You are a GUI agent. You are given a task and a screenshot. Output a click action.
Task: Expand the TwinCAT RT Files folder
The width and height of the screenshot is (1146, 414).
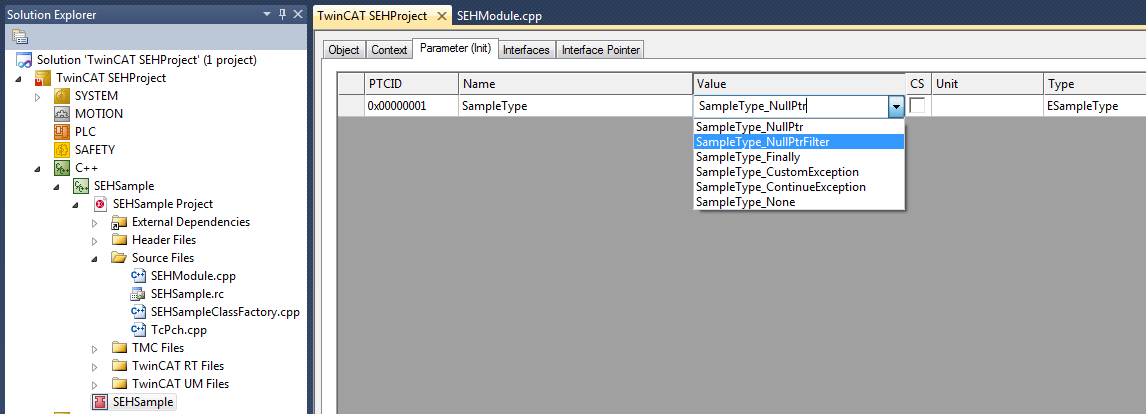(94, 366)
